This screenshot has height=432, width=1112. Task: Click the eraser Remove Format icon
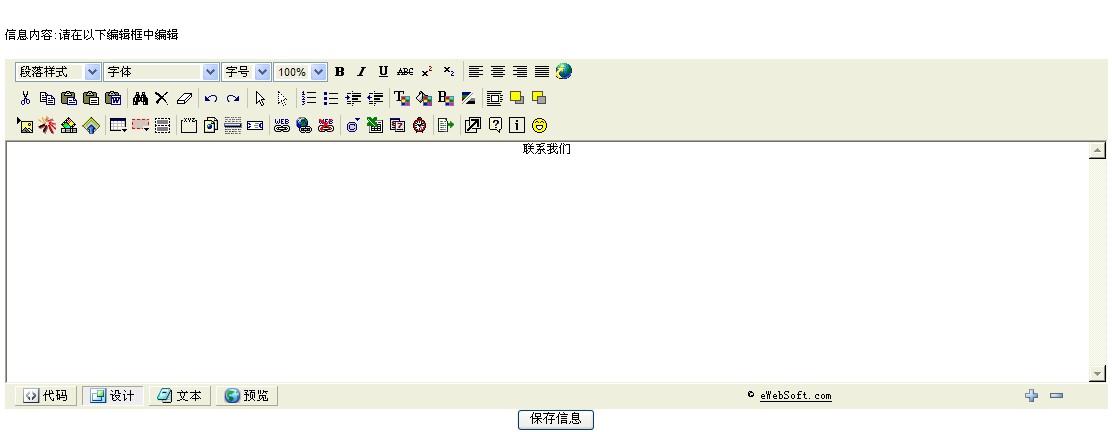(x=184, y=99)
